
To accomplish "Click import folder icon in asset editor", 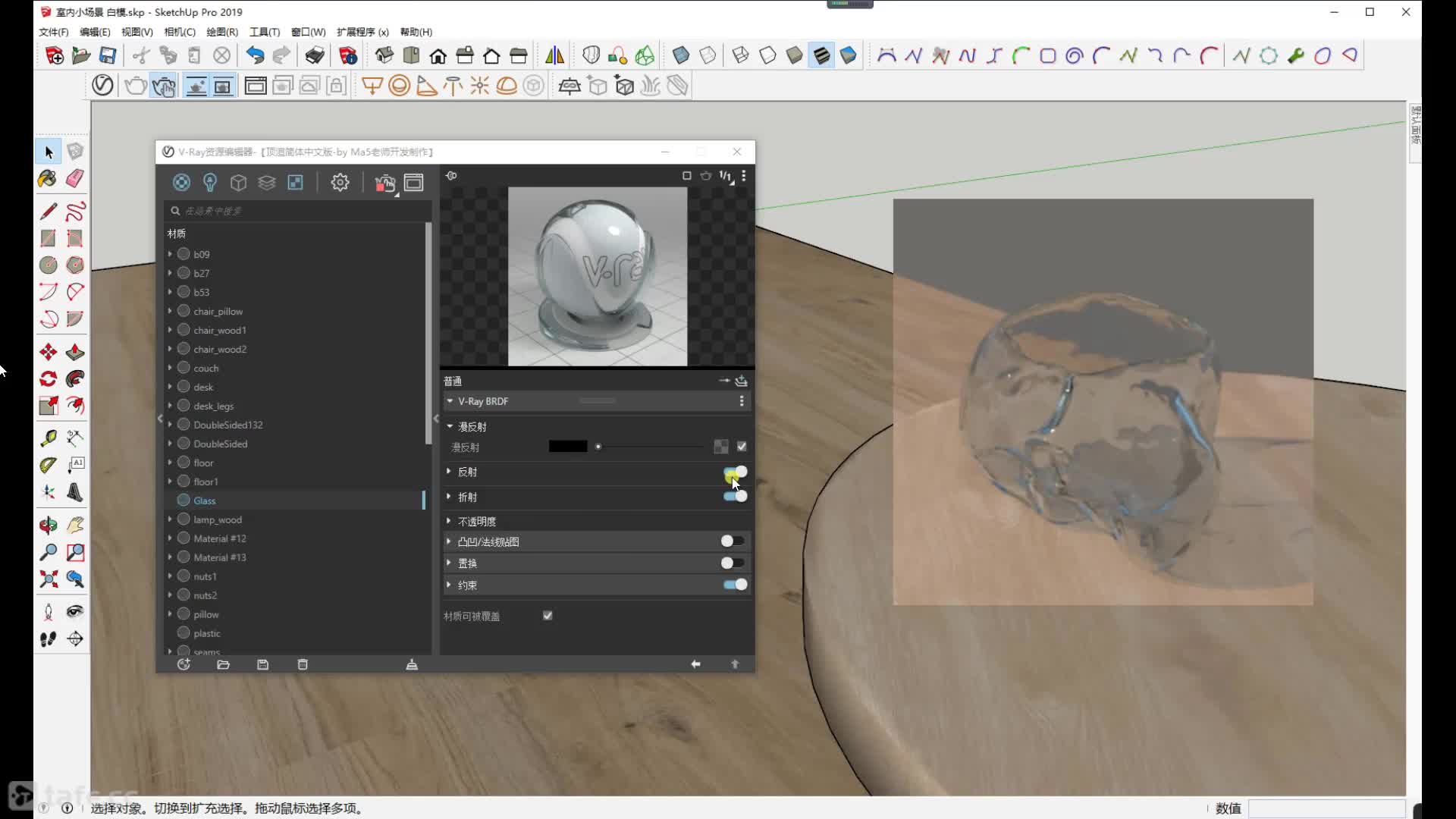I will [x=223, y=664].
